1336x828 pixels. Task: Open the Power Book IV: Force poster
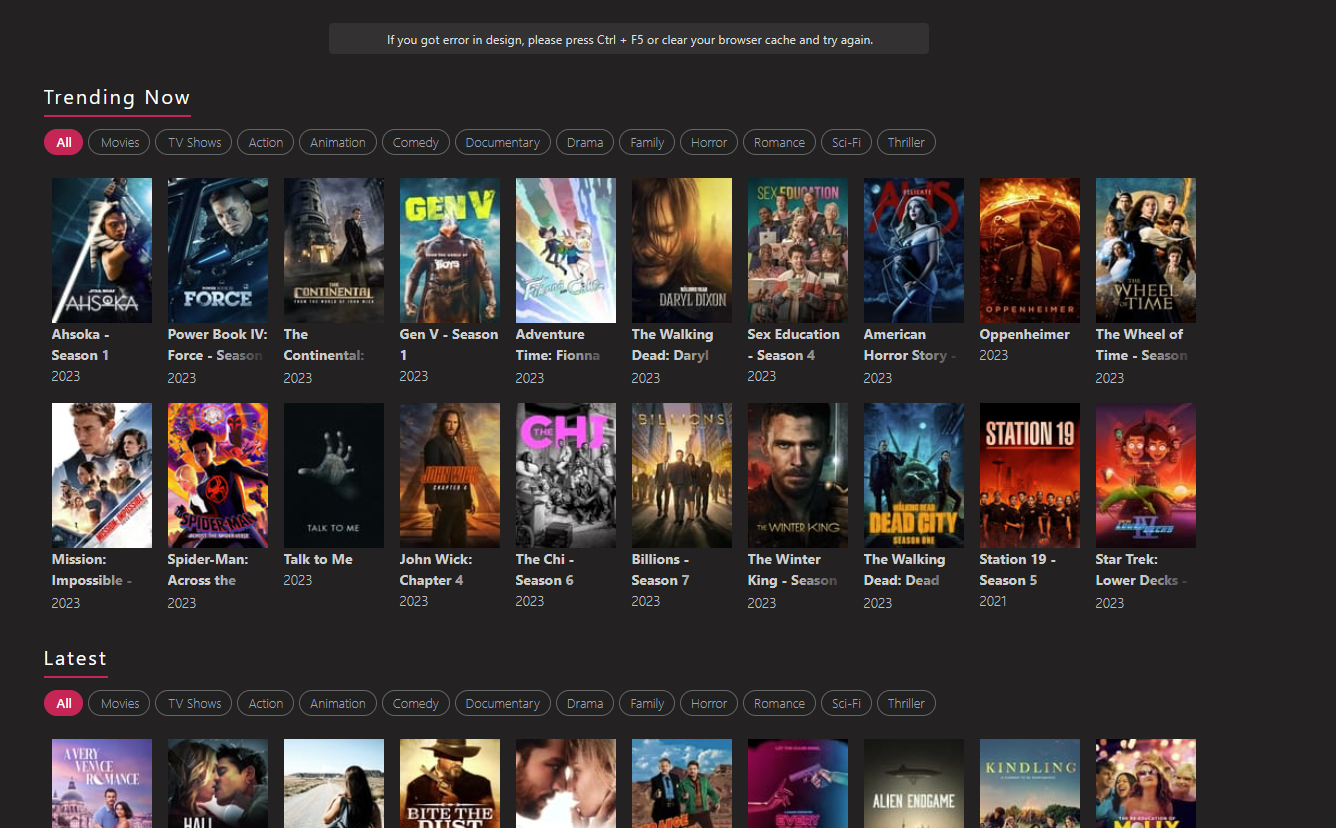click(x=218, y=250)
